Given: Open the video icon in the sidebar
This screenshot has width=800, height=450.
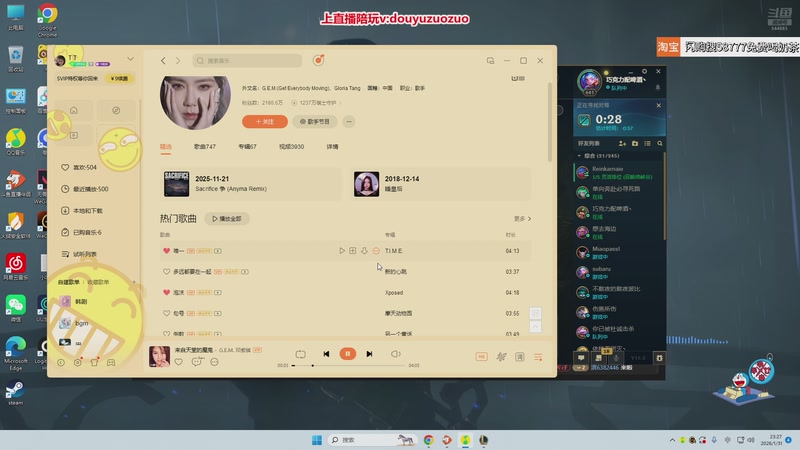Looking at the screenshot, I should point(74,135).
